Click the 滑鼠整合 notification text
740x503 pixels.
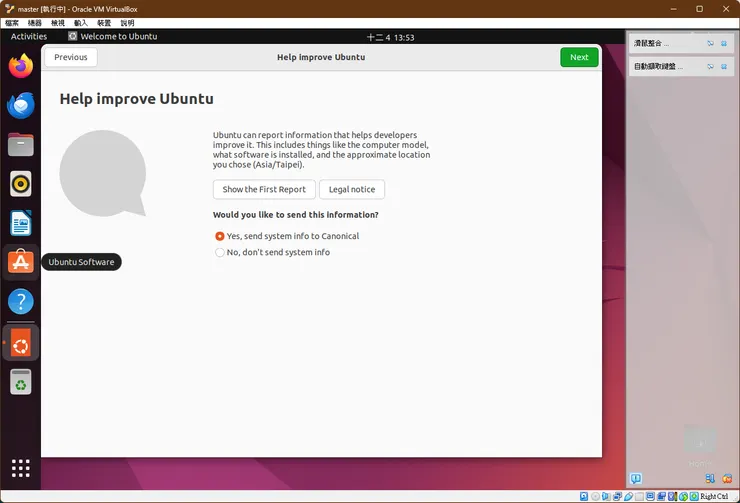click(650, 43)
